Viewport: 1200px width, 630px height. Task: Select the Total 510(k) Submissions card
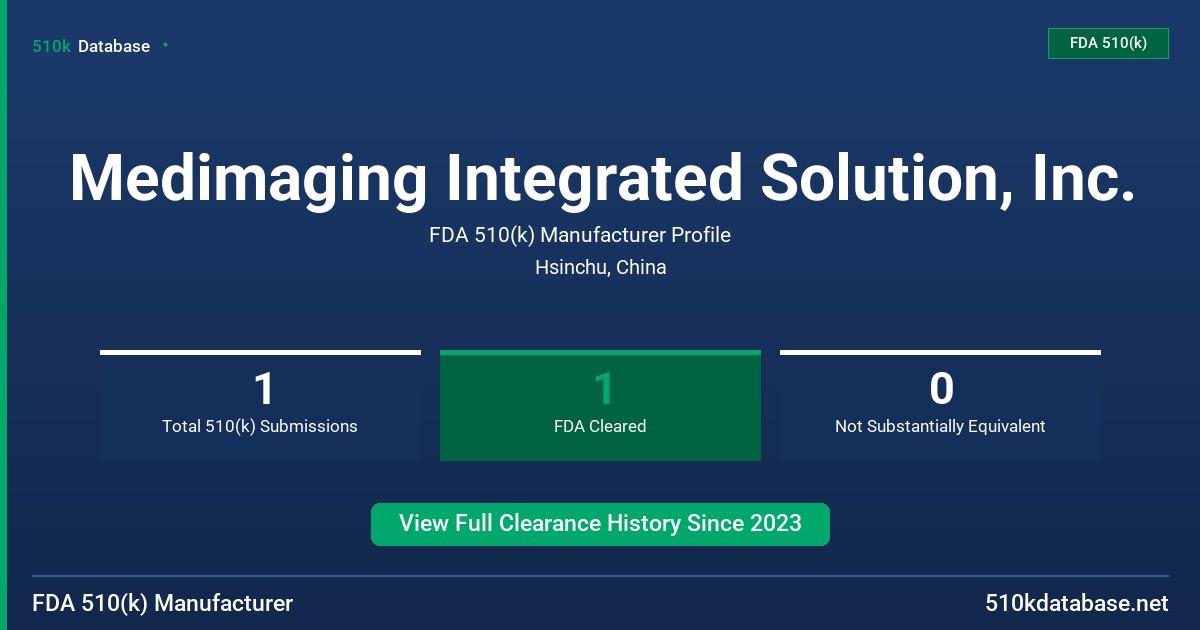point(260,405)
